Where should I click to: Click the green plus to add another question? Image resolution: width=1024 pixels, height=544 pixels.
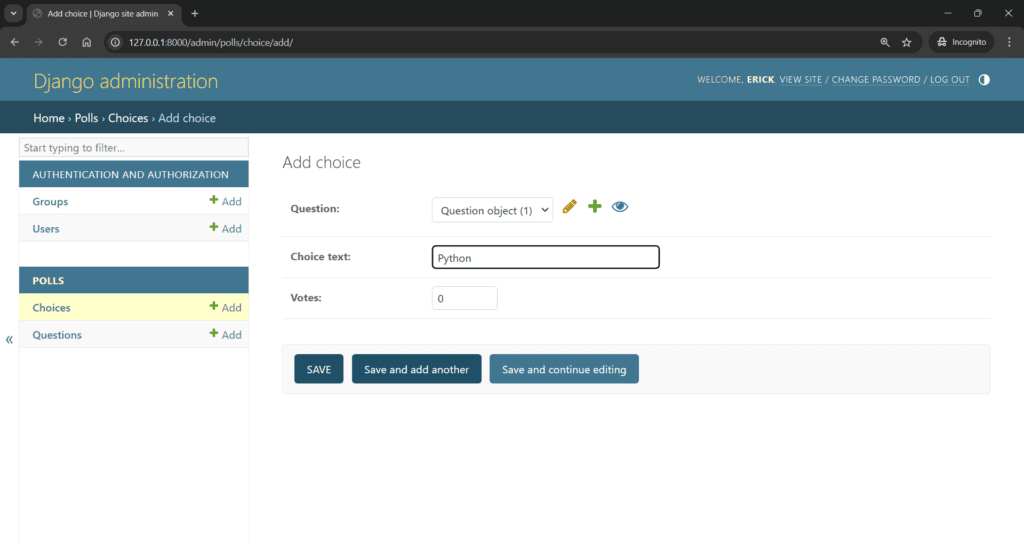(x=594, y=207)
